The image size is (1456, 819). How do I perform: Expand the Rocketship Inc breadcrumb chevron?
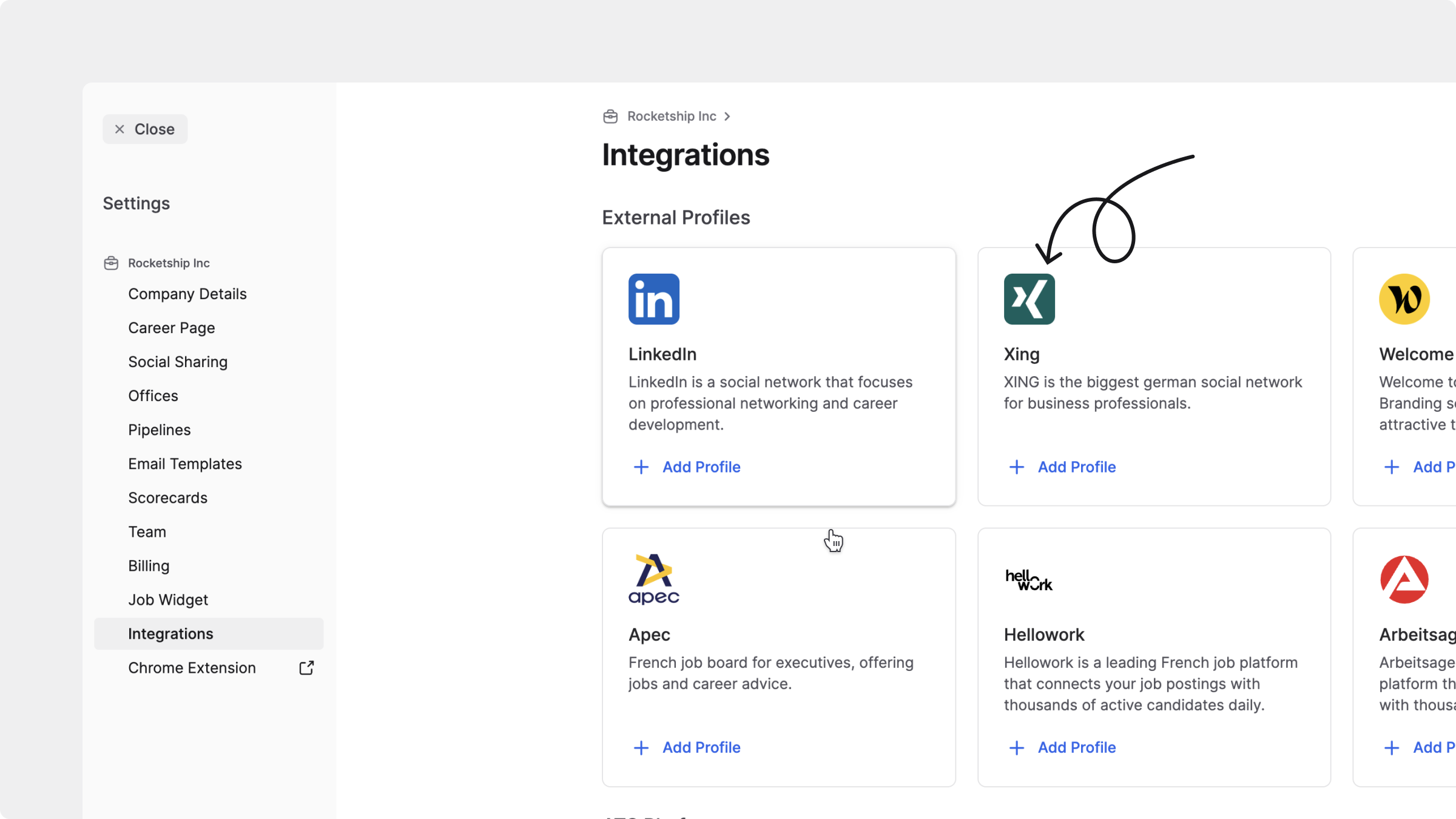[x=727, y=116]
